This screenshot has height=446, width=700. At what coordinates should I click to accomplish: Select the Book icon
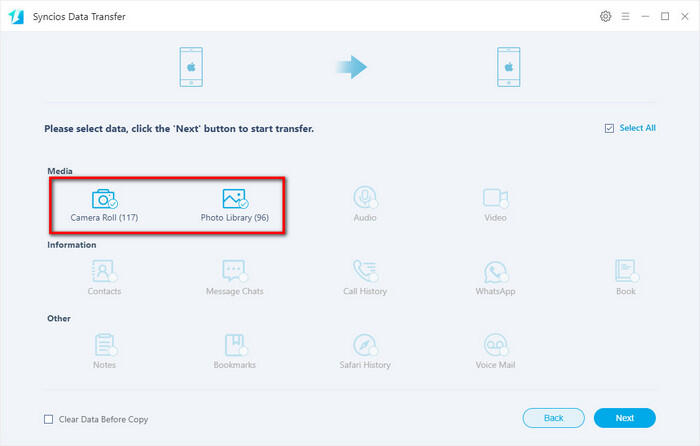[x=625, y=272]
